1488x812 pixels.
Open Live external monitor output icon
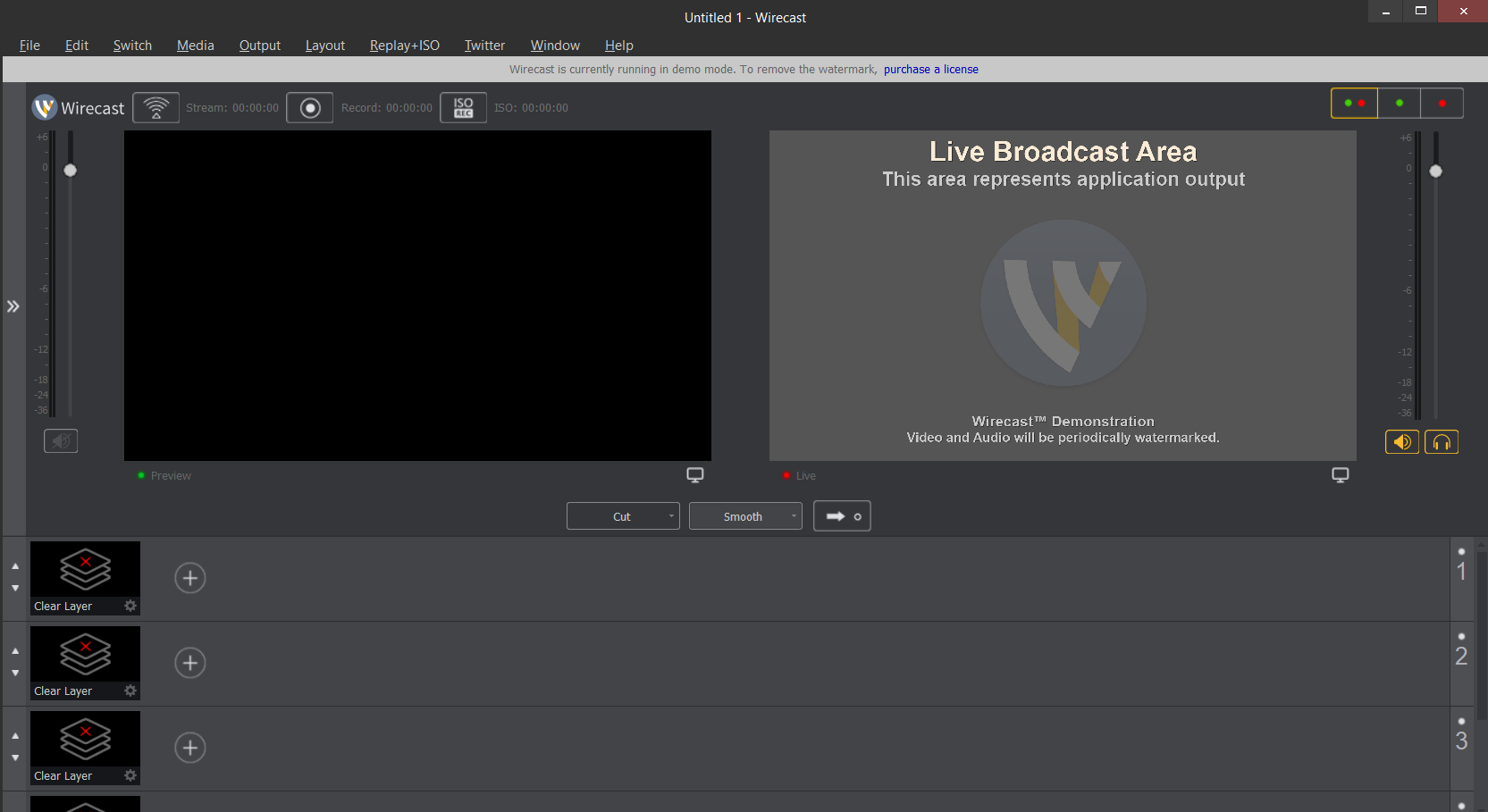tap(1341, 475)
